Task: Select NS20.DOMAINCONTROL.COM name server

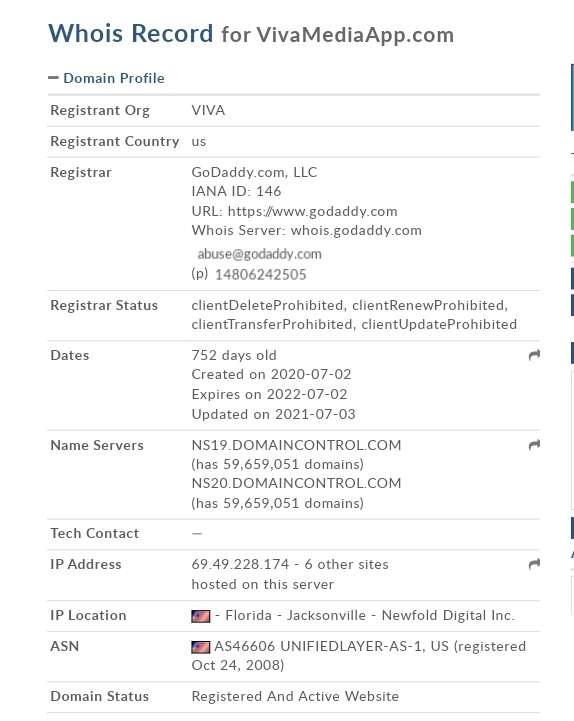Action: [x=297, y=483]
